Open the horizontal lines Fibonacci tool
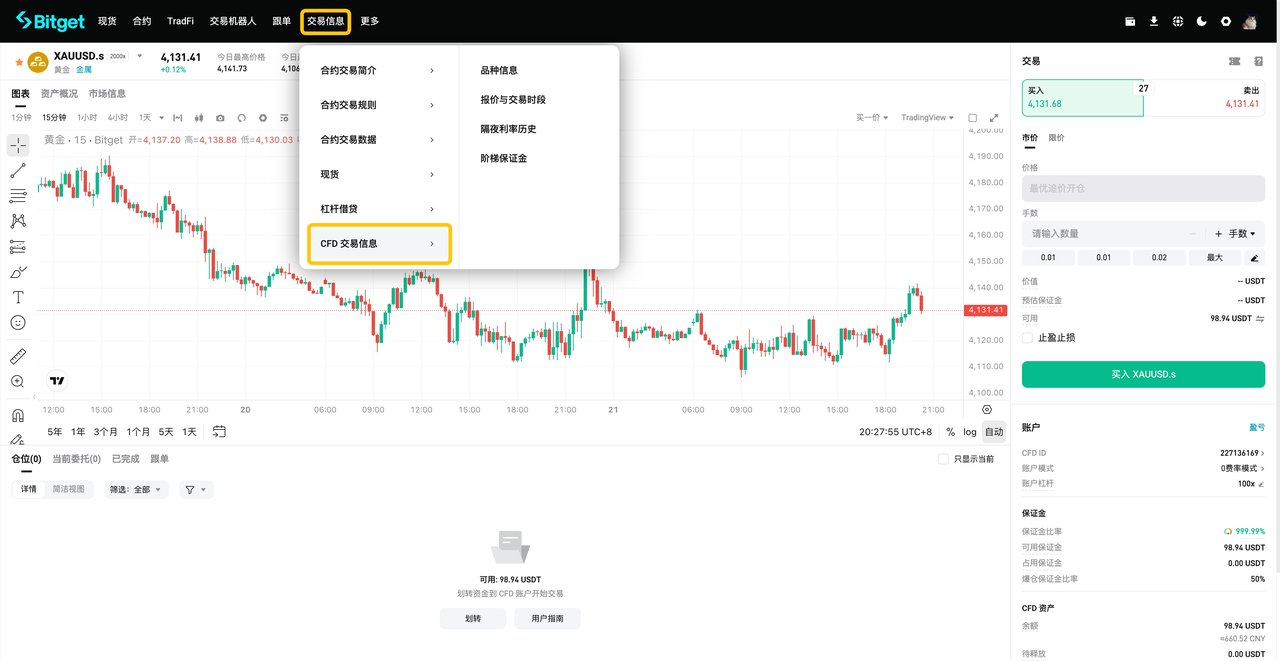The height and width of the screenshot is (661, 1280). (x=18, y=196)
